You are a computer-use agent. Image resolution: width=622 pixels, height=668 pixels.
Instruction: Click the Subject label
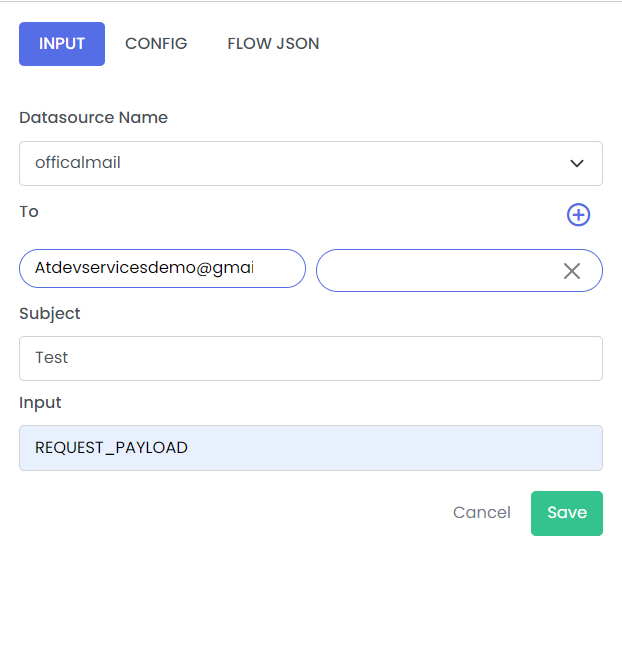(x=50, y=314)
